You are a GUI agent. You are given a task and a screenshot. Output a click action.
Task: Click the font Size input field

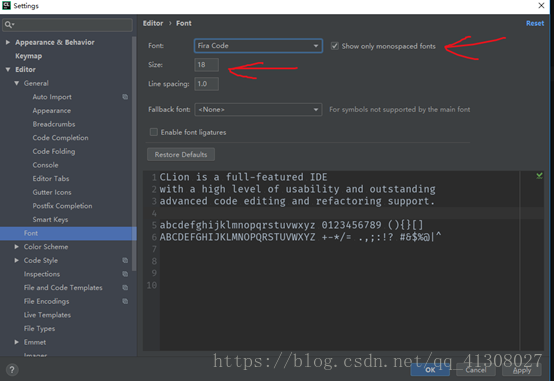[206, 65]
